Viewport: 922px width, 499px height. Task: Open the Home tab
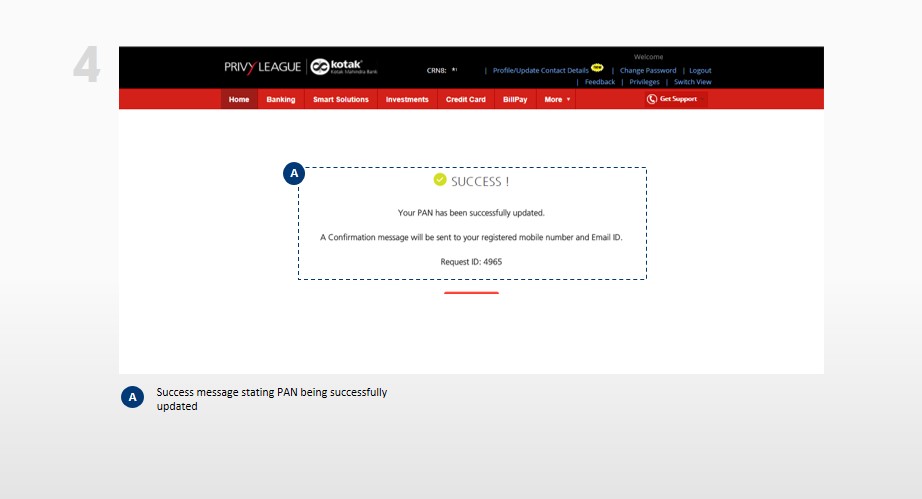coord(239,99)
